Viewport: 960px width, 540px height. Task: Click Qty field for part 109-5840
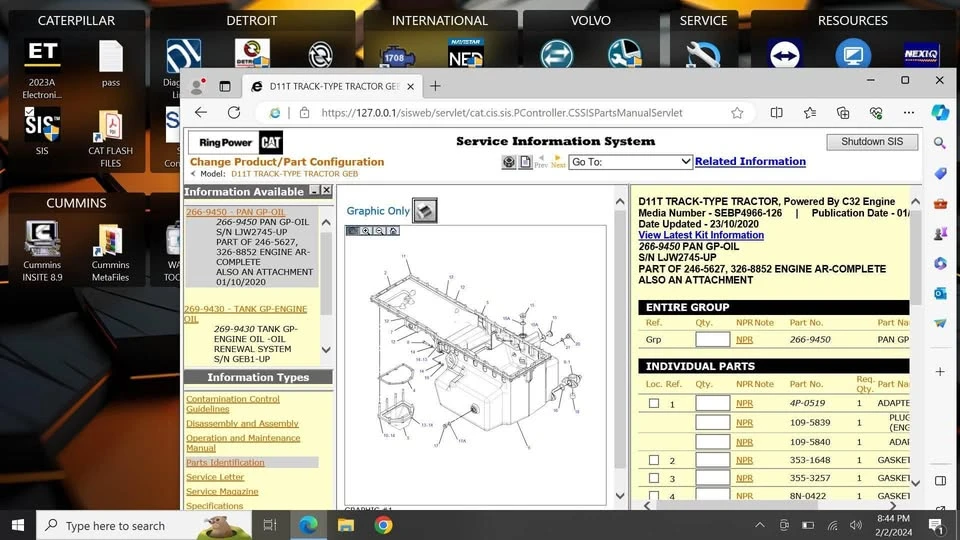coord(713,441)
